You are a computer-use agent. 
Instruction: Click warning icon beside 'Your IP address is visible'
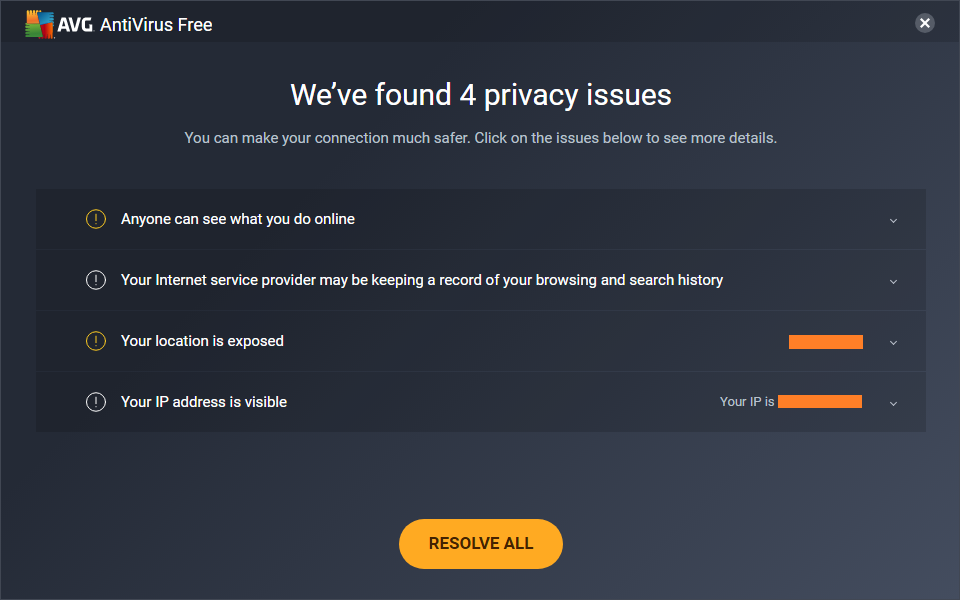tap(96, 402)
